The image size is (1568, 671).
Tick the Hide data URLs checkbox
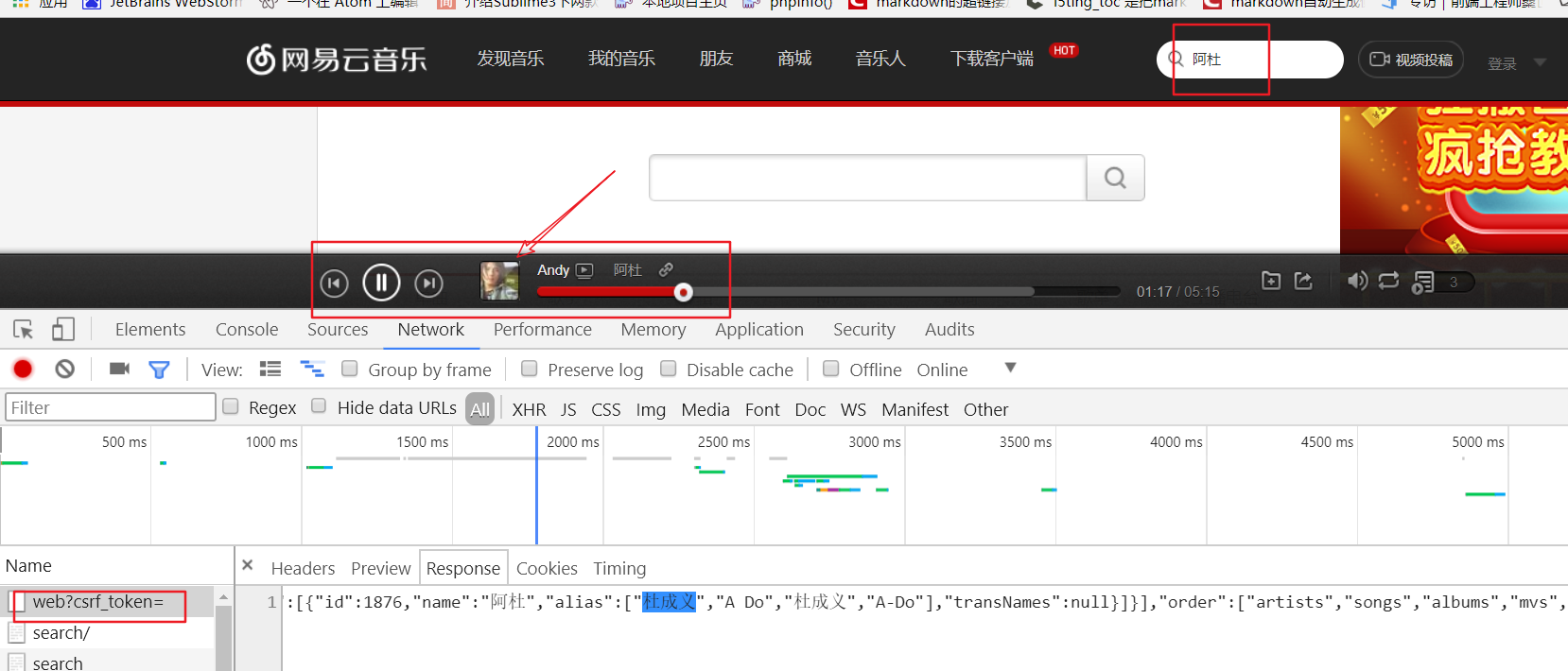point(320,406)
